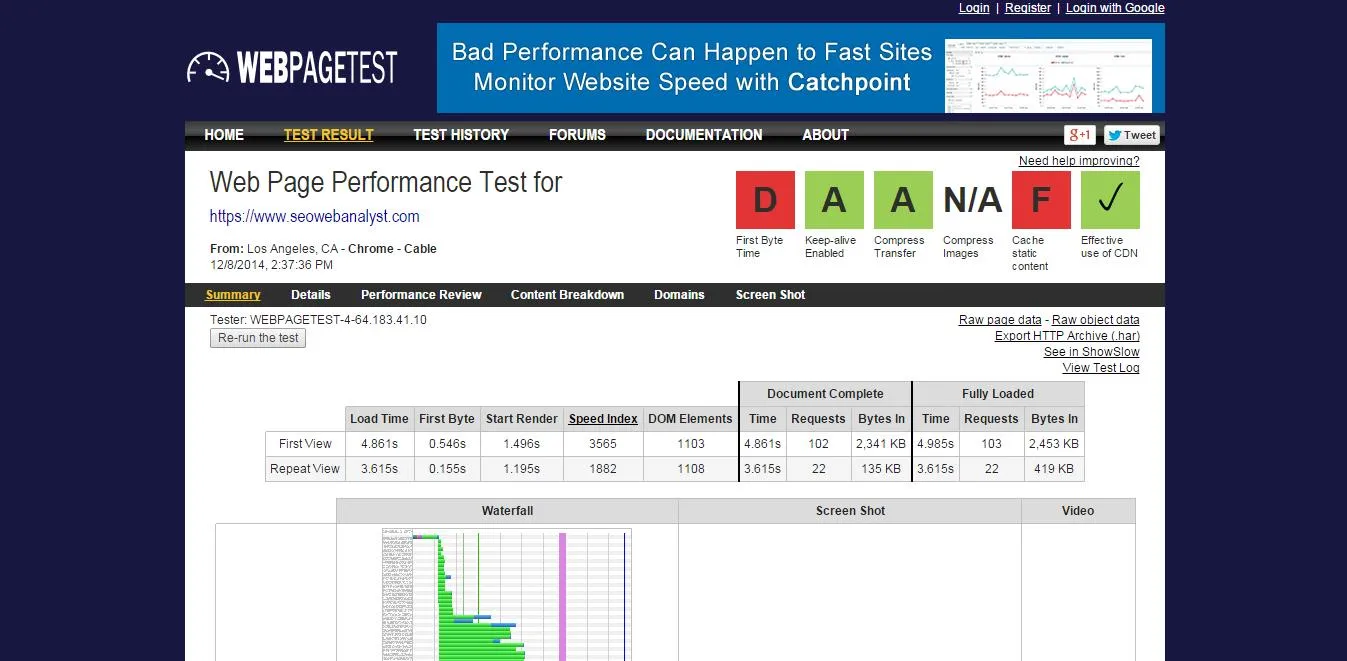Open the Forums menu item
The image size is (1347, 661).
577,135
